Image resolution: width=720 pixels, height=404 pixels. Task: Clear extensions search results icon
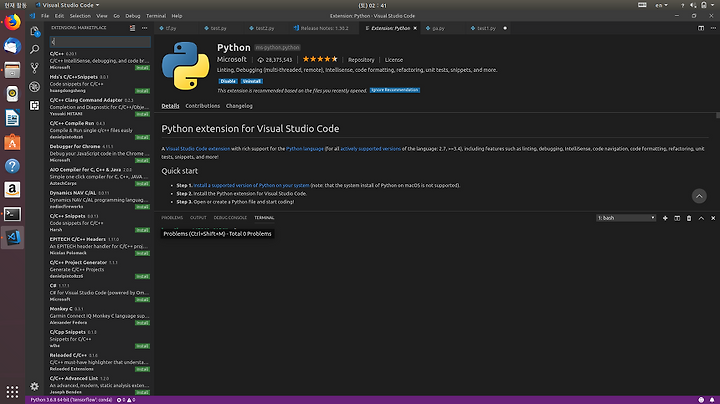coord(132,28)
